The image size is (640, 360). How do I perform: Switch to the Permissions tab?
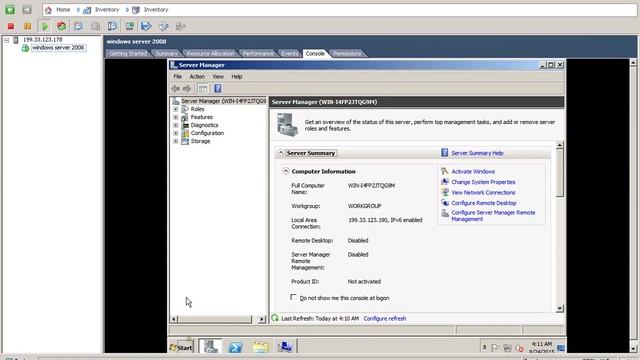[347, 53]
